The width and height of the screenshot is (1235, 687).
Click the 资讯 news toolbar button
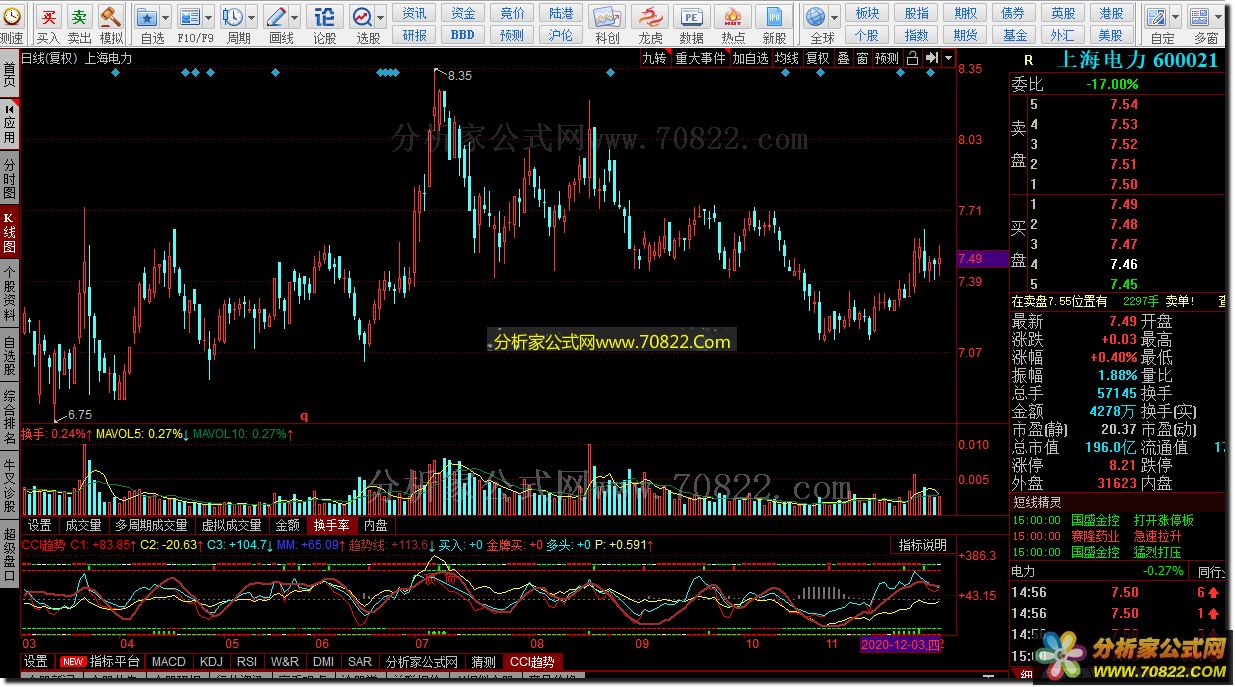(415, 13)
